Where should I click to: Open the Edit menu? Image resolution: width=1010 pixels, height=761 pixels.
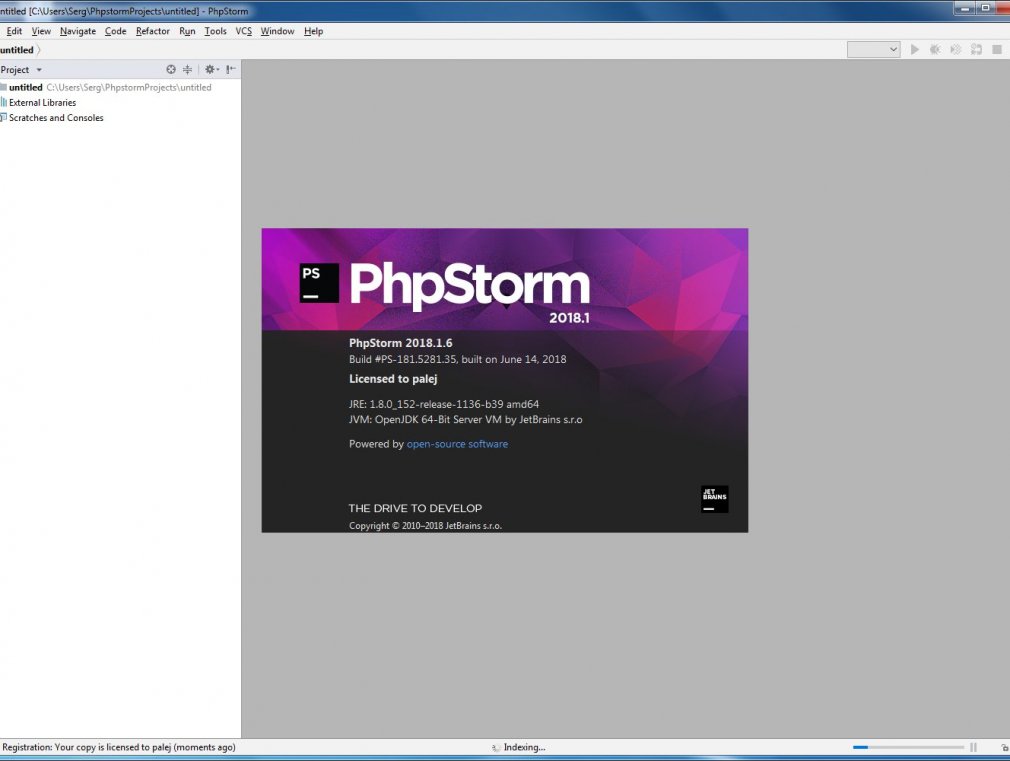14,31
